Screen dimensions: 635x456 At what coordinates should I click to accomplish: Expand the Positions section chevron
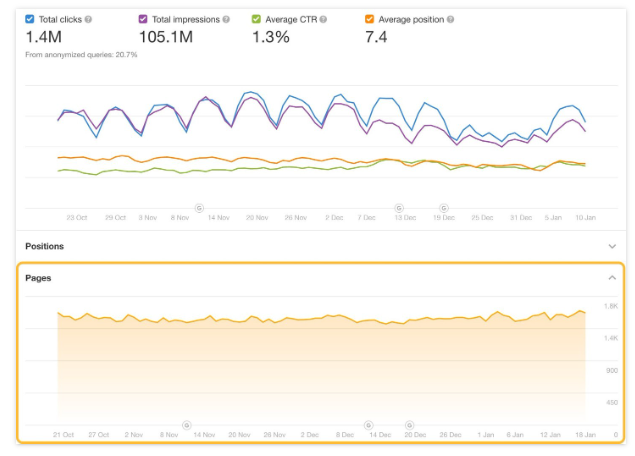pos(612,246)
